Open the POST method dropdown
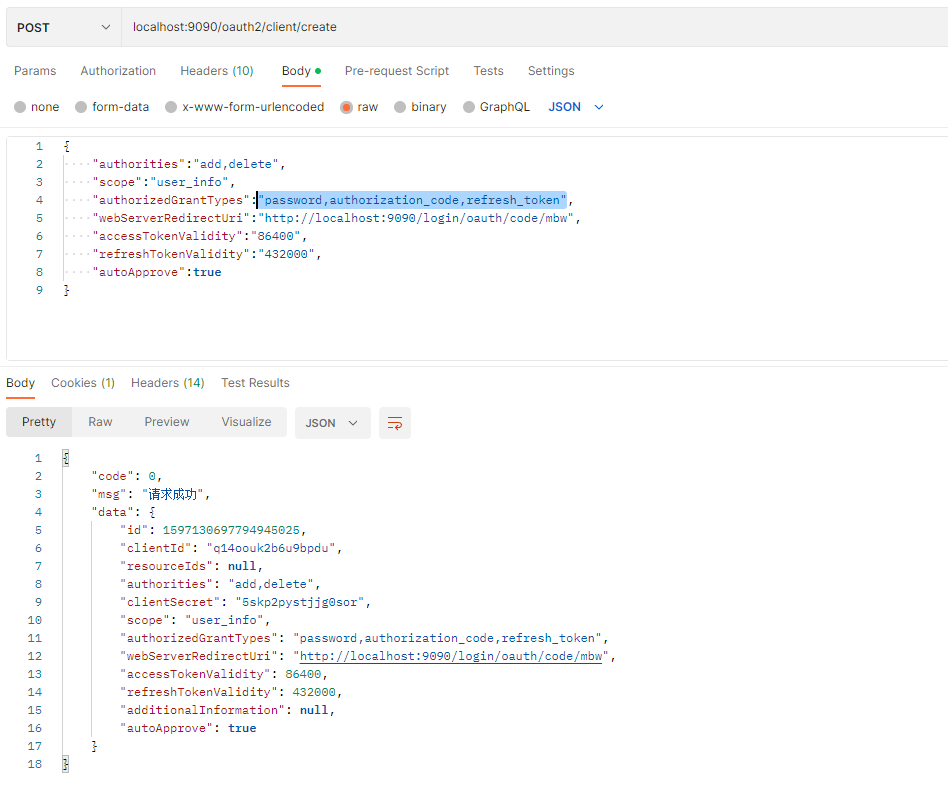The image size is (948, 802). tap(63, 27)
